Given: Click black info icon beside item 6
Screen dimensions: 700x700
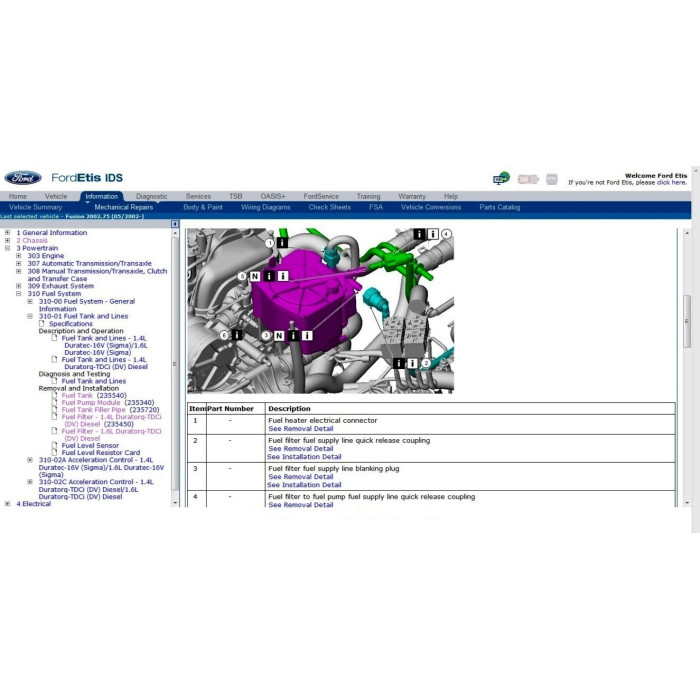Looking at the screenshot, I should (237, 334).
